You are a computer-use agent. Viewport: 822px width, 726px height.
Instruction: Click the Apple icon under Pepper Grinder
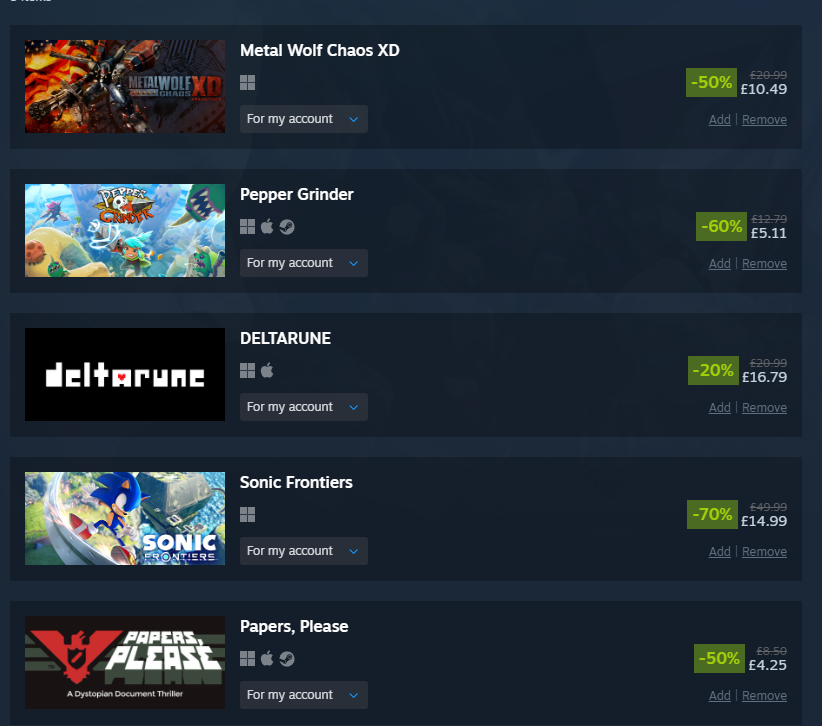coord(267,226)
